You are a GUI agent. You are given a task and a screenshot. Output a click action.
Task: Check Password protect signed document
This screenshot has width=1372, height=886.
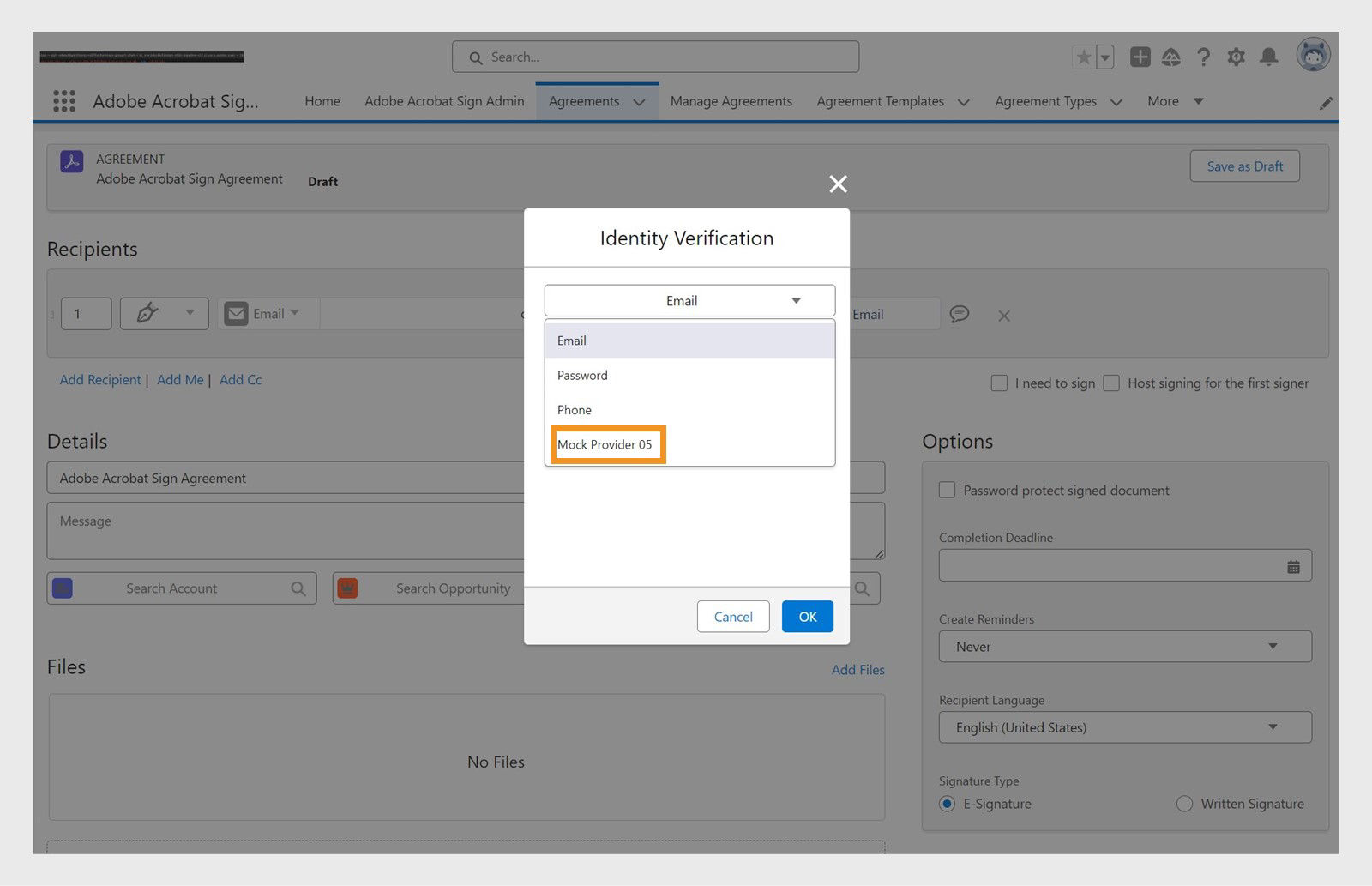click(x=948, y=490)
